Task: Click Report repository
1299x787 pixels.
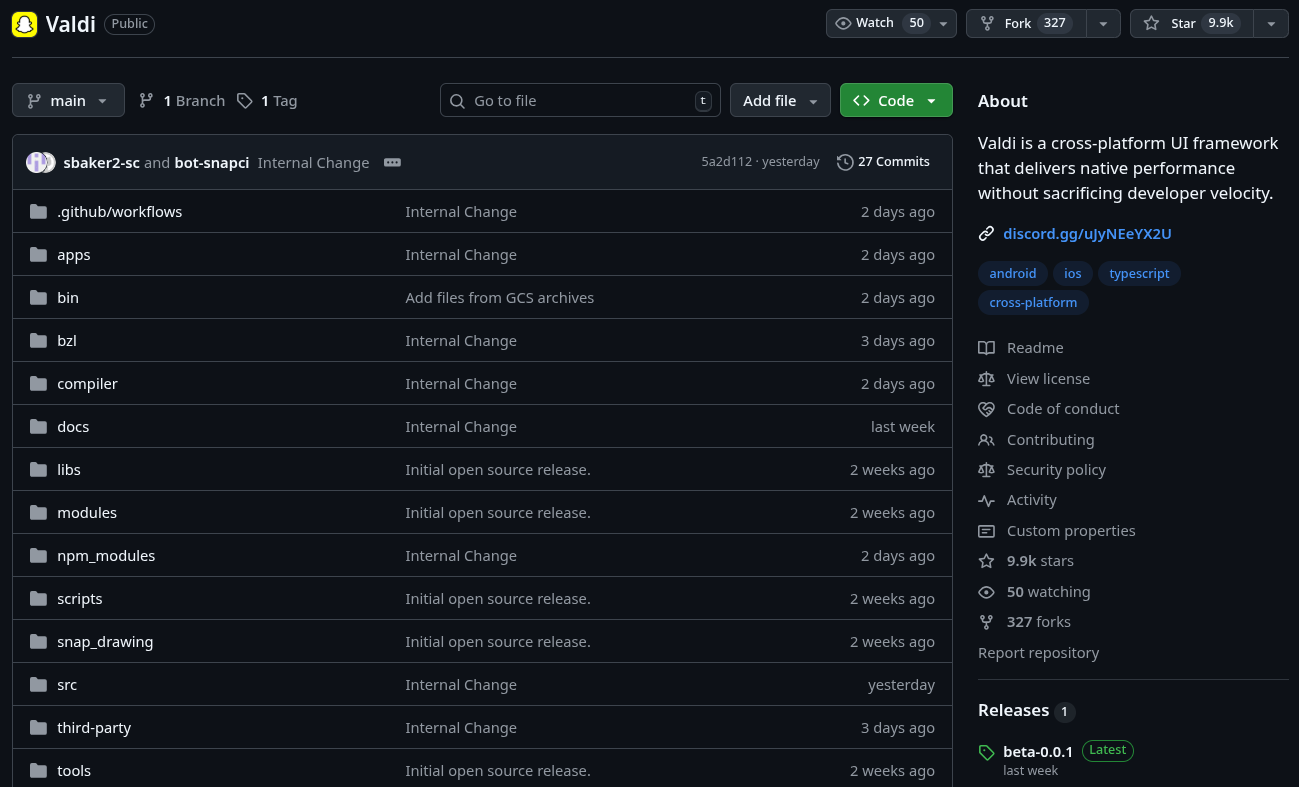Action: pyautogui.click(x=1038, y=652)
